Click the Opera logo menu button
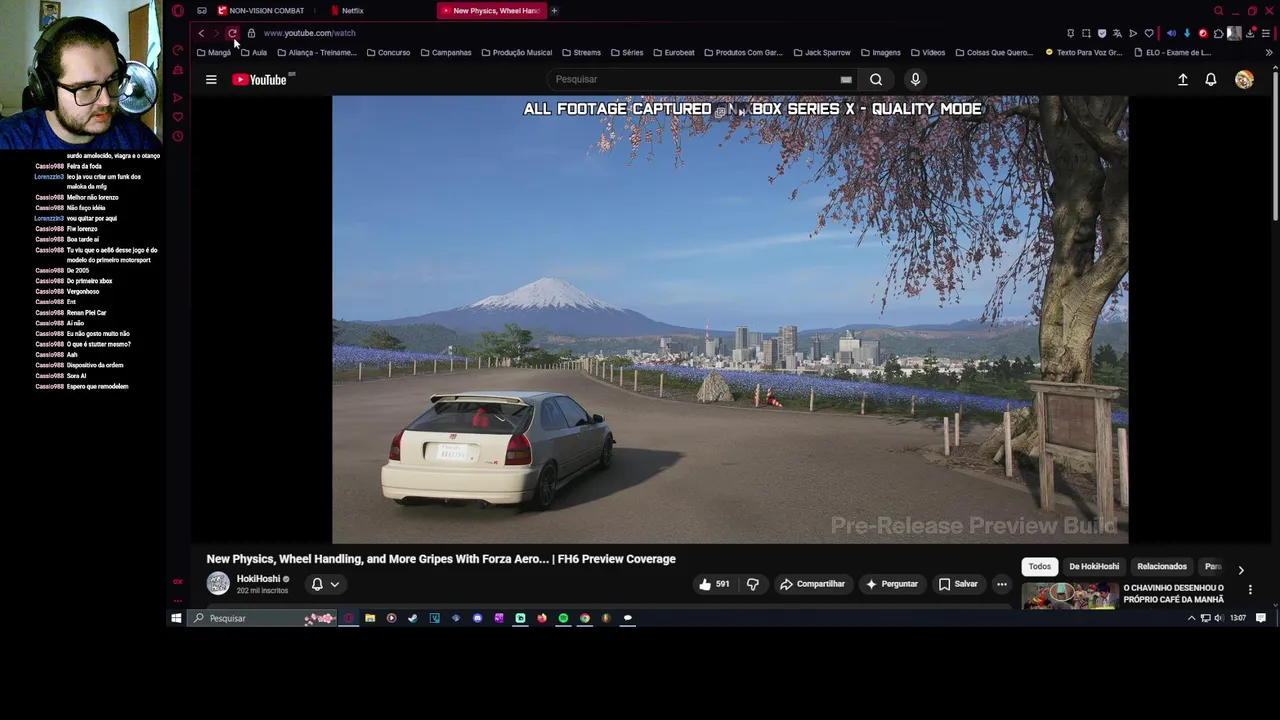1280x720 pixels. [178, 10]
